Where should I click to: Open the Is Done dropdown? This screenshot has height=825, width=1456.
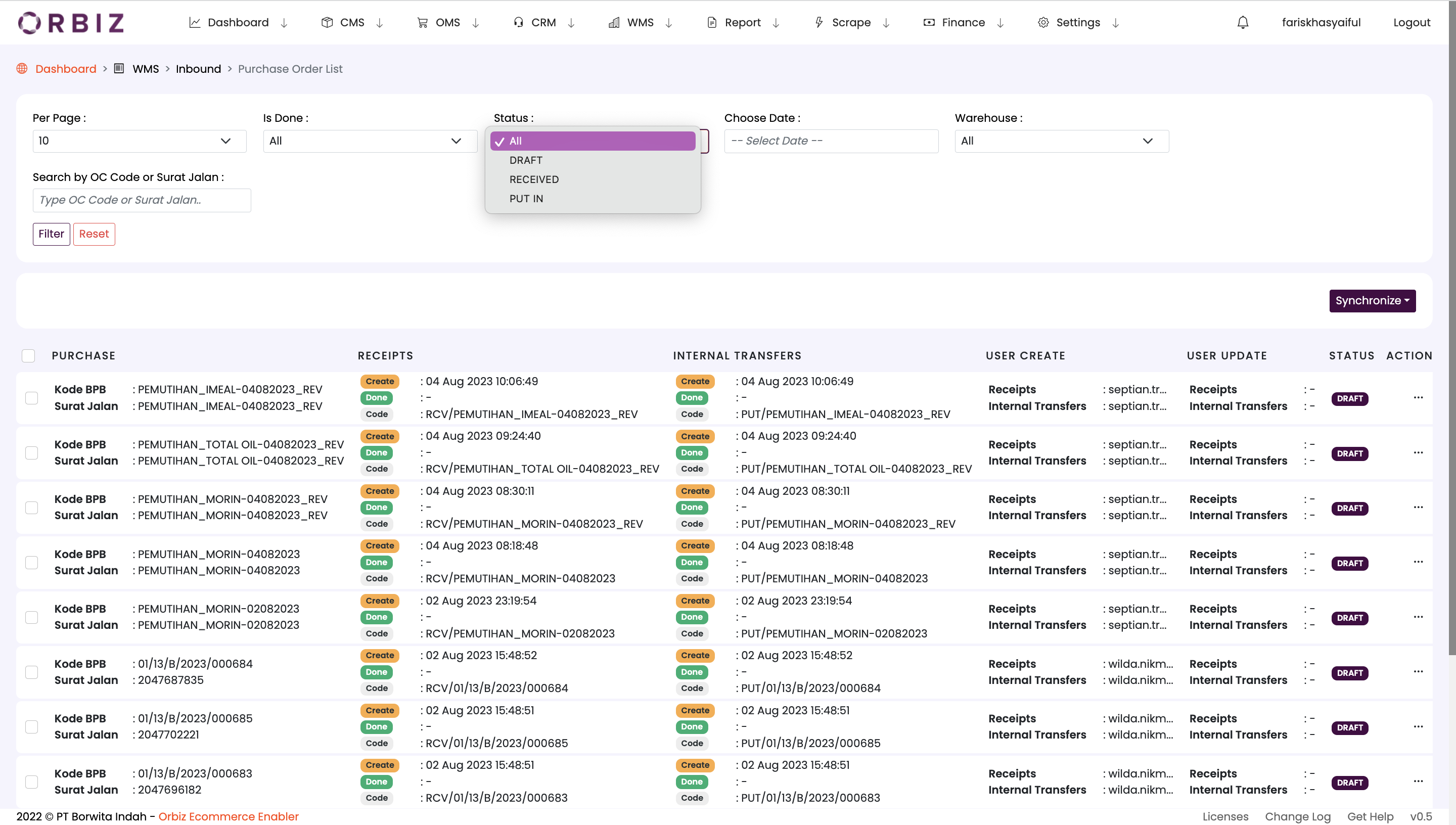click(x=370, y=141)
